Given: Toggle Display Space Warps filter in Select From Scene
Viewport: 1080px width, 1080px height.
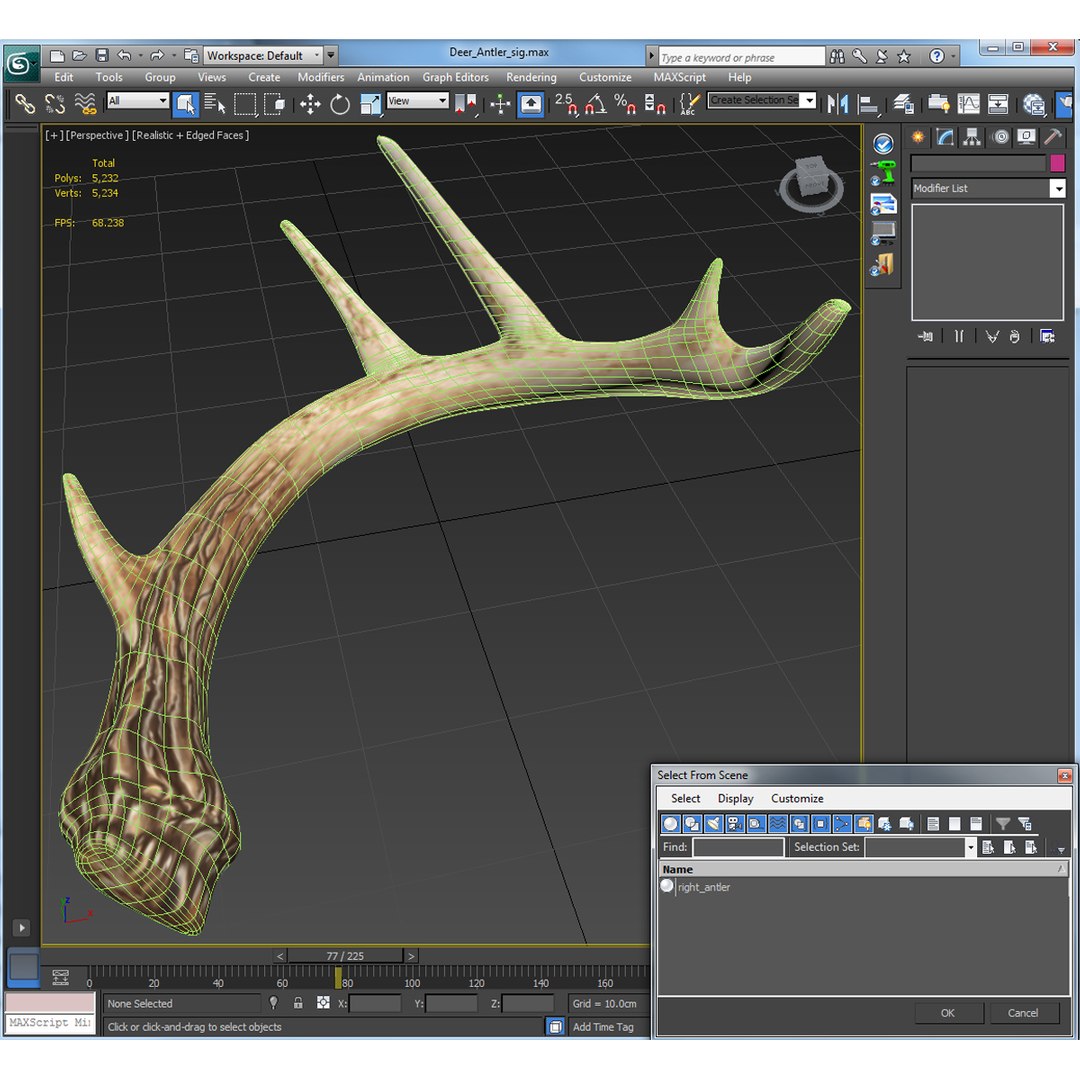Looking at the screenshot, I should [778, 823].
